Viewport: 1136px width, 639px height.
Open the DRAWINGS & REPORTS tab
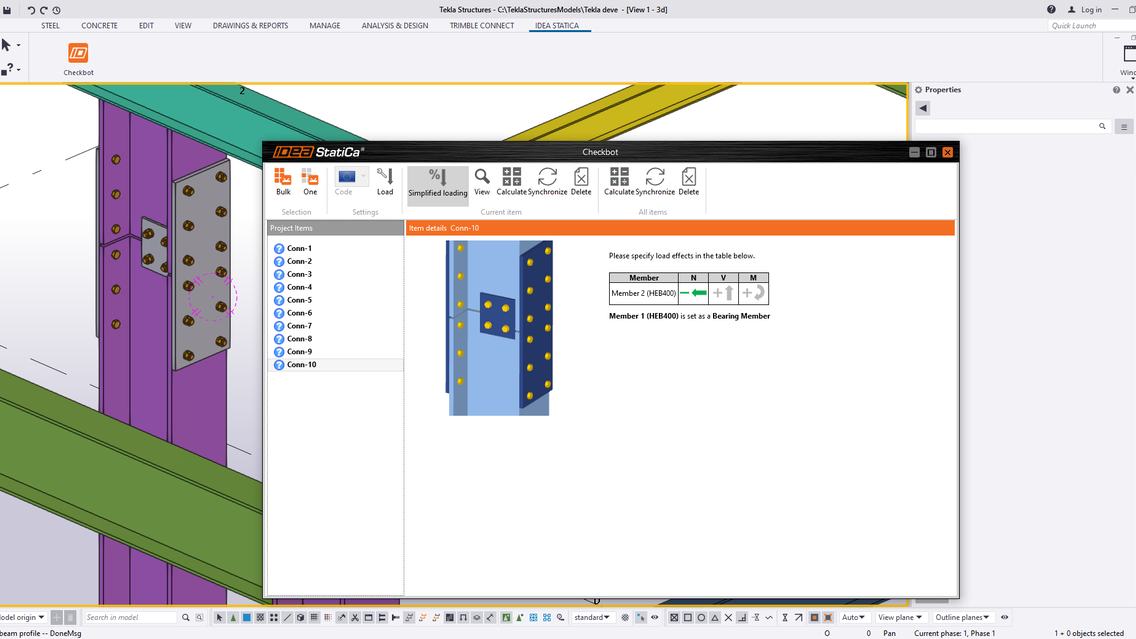click(x=250, y=25)
